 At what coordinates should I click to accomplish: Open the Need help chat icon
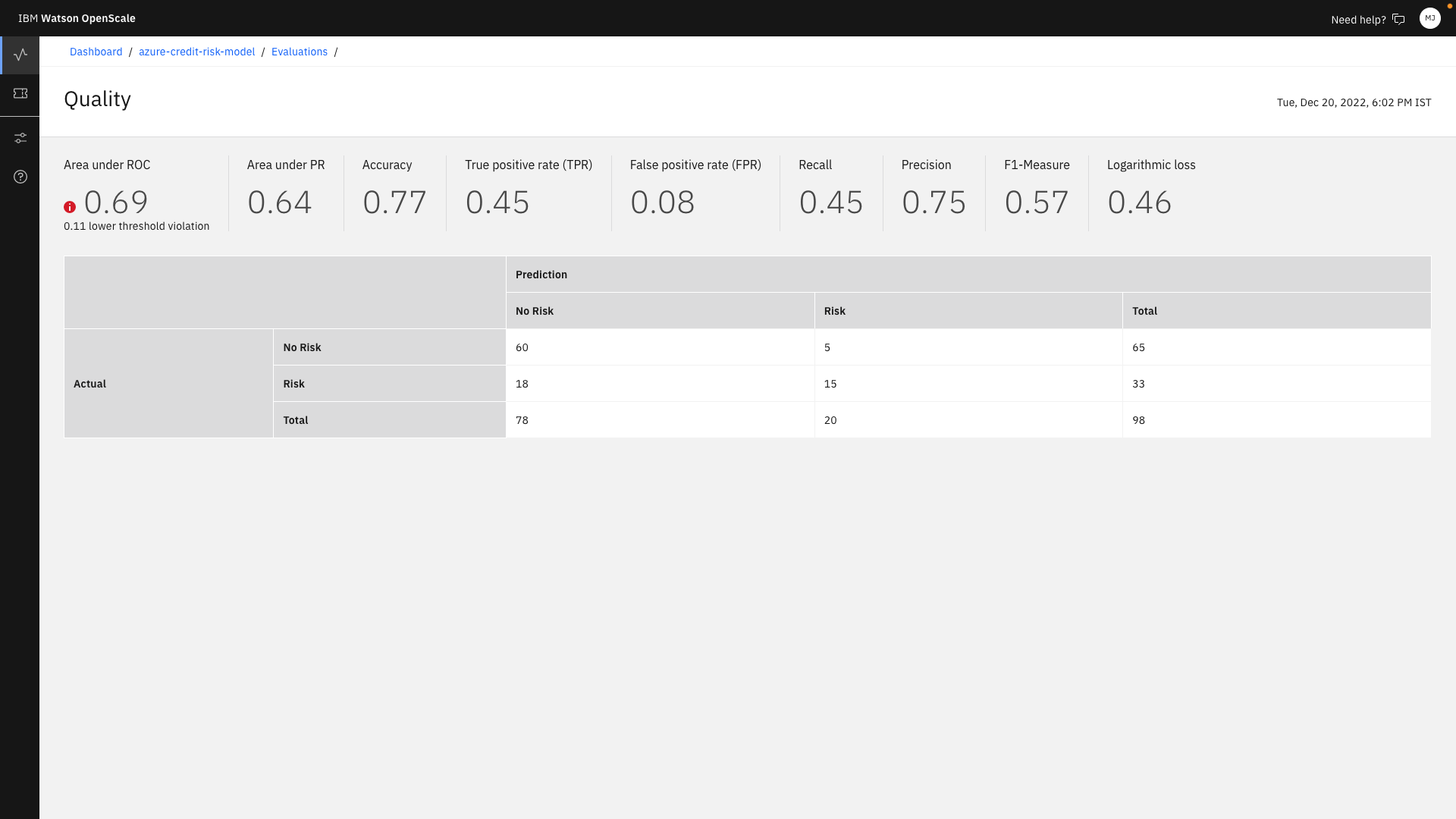click(1398, 19)
